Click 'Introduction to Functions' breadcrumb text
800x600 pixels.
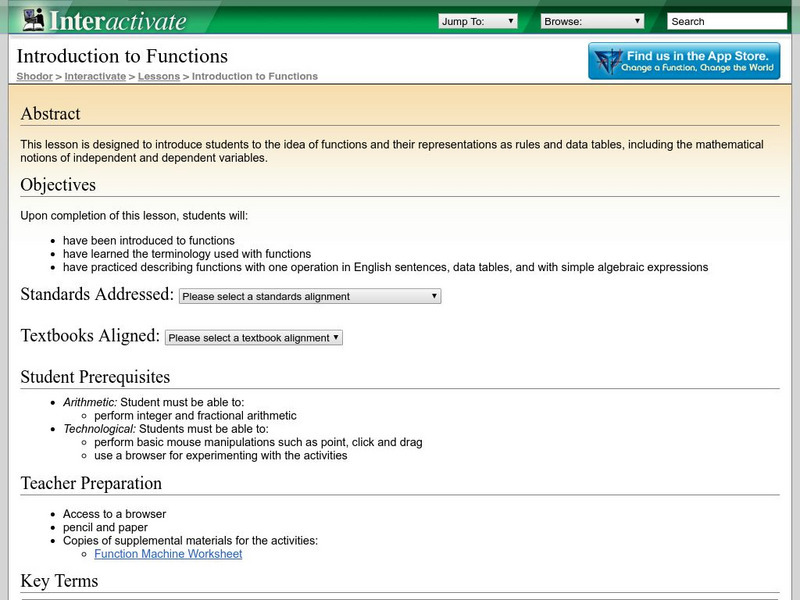click(255, 77)
